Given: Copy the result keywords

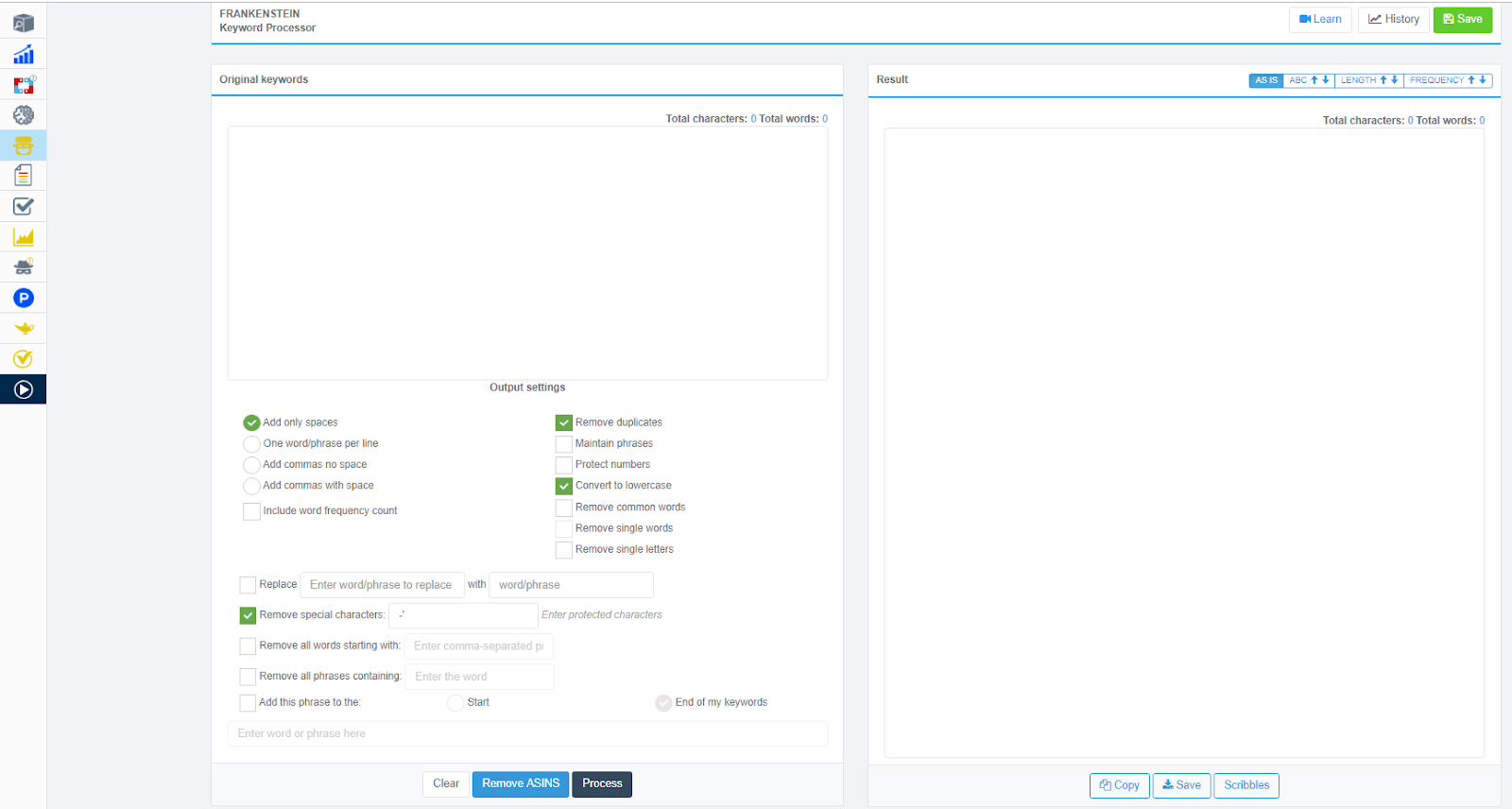Looking at the screenshot, I should coord(1120,785).
